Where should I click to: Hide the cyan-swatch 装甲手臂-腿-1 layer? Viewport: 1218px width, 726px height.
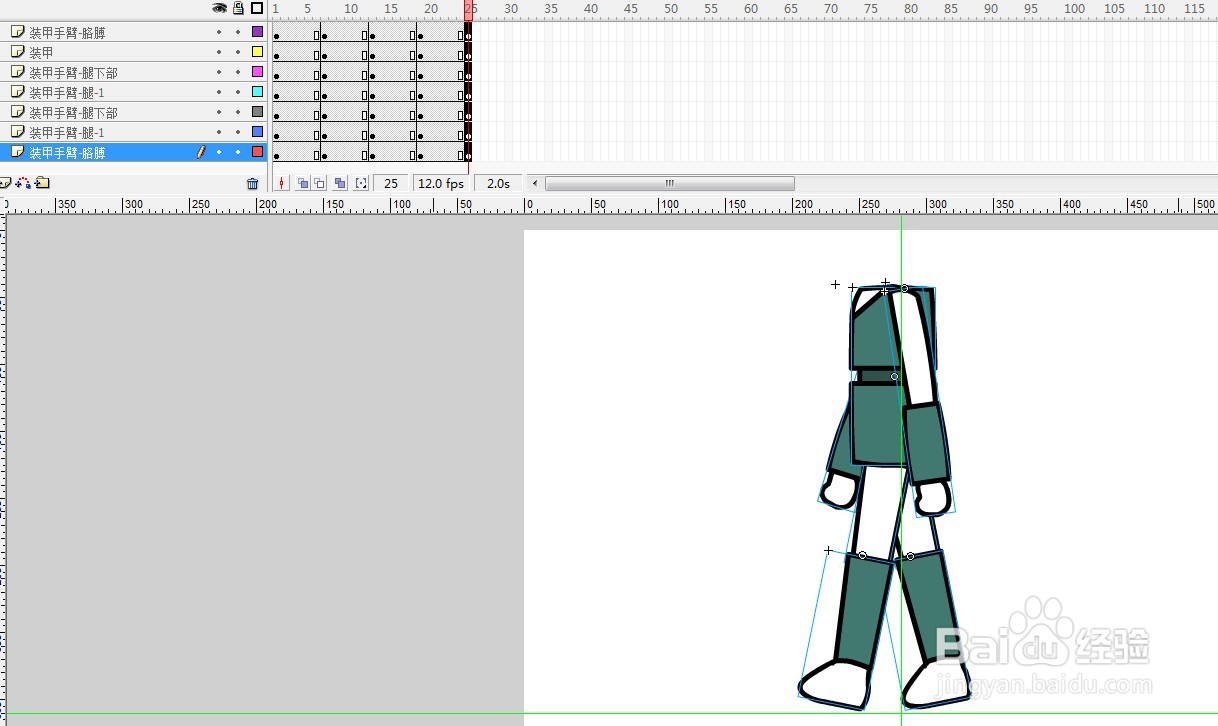219,92
